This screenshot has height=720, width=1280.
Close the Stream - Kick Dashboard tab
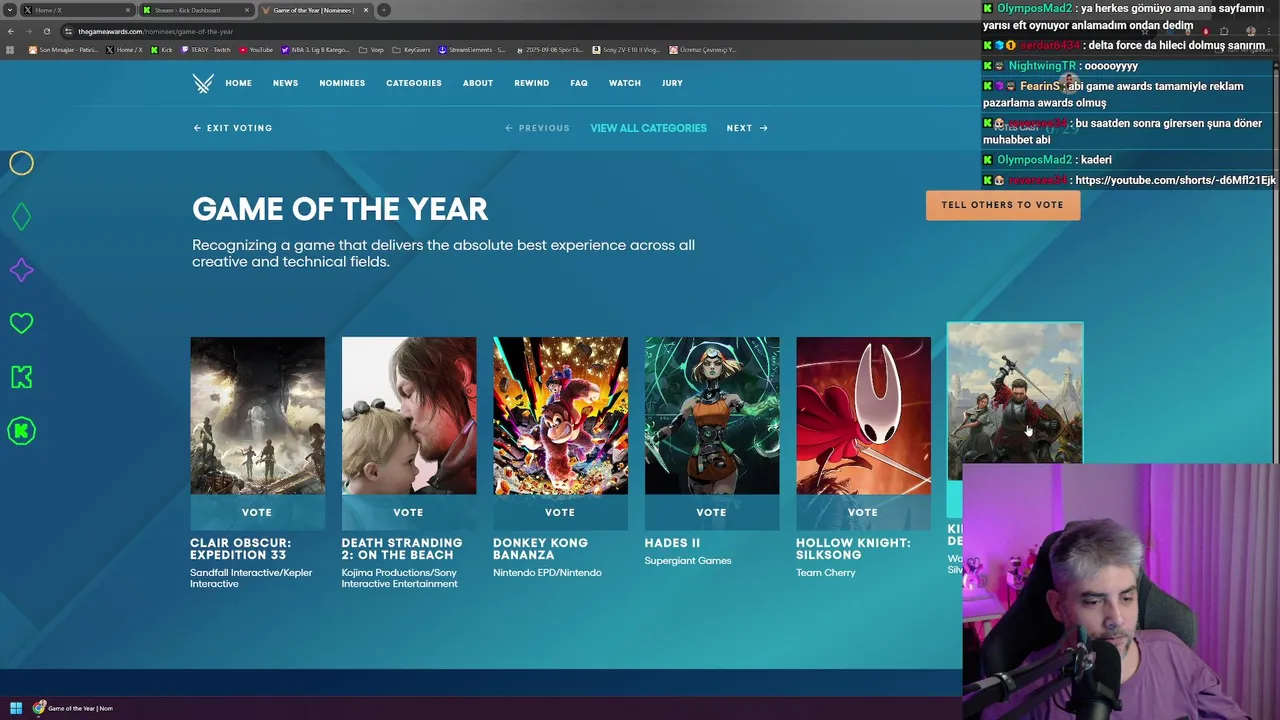[x=247, y=10]
